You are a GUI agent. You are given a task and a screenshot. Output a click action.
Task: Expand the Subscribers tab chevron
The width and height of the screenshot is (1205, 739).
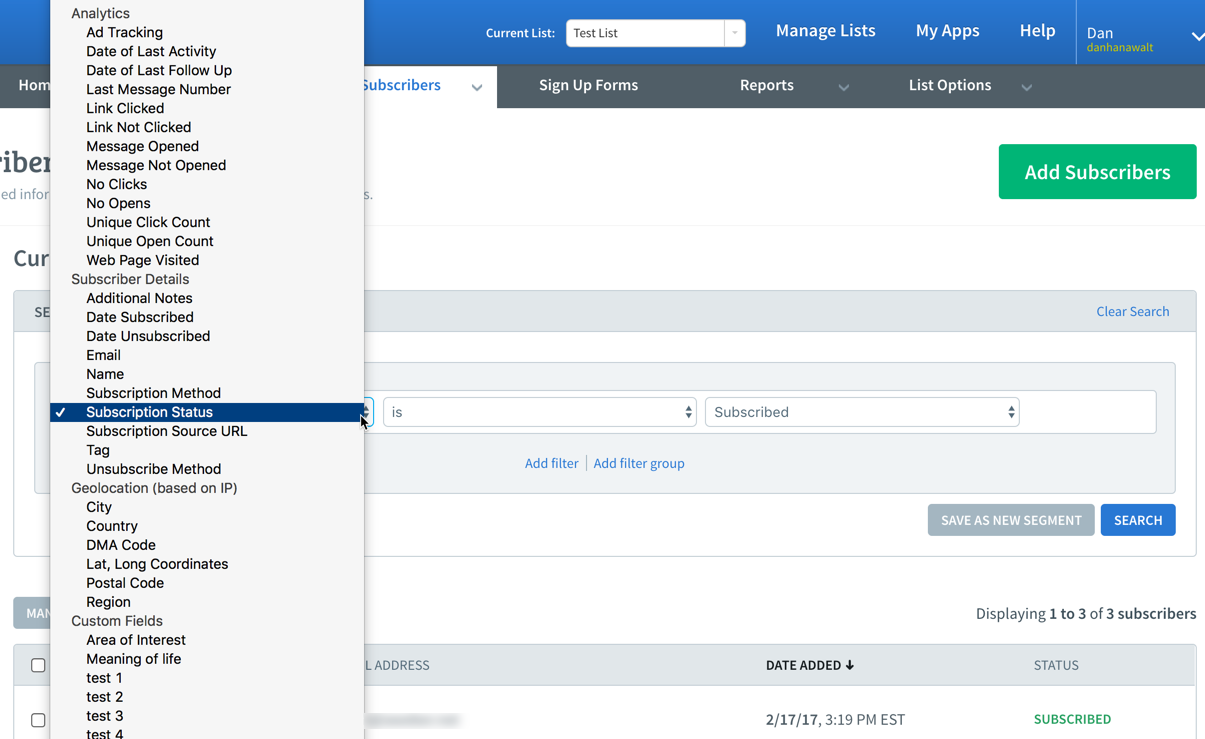[477, 88]
